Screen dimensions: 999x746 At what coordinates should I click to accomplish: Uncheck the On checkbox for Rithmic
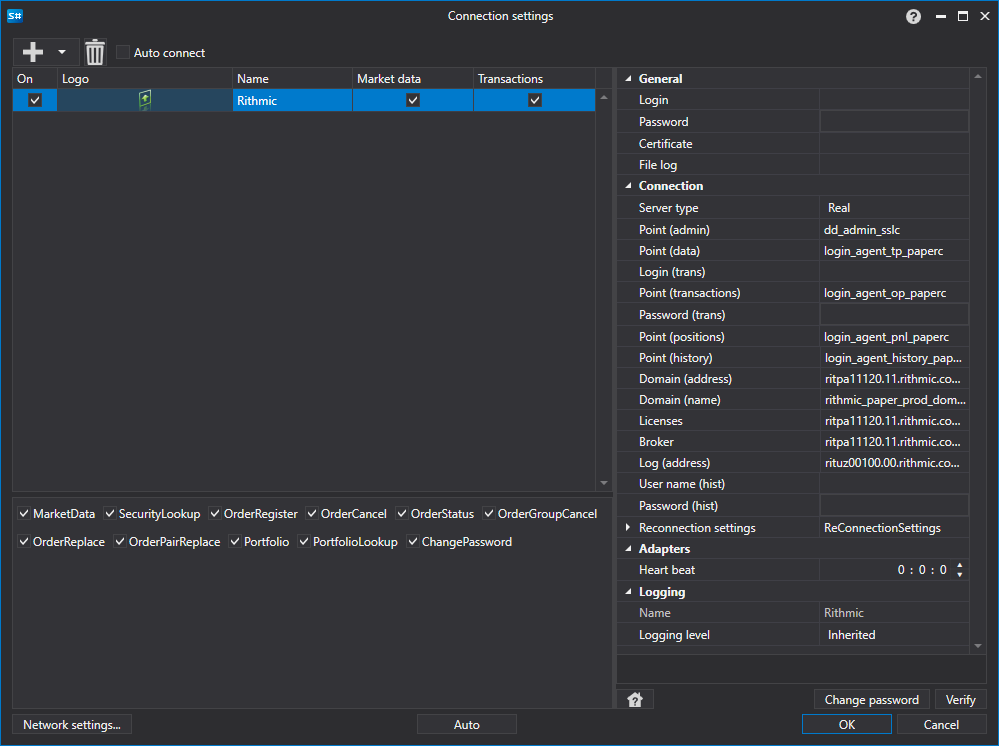click(35, 100)
